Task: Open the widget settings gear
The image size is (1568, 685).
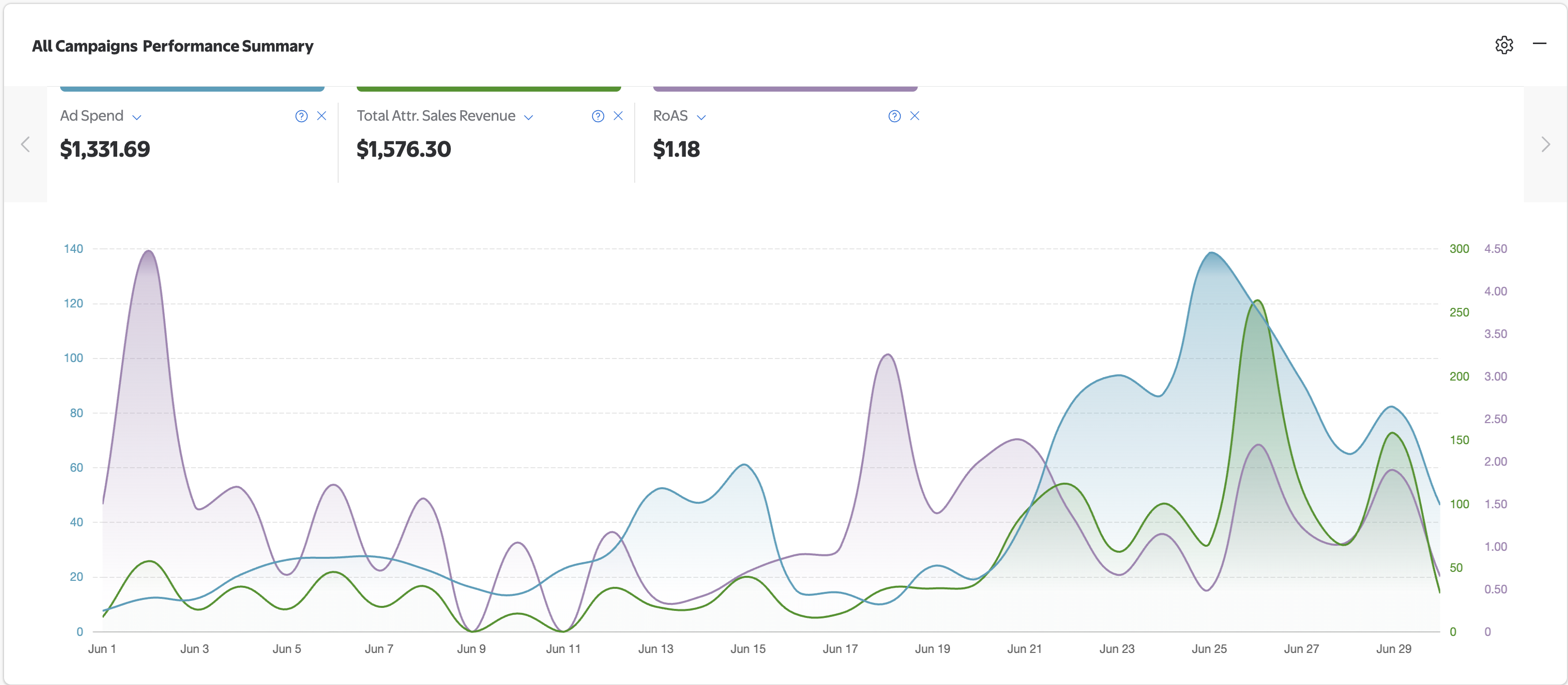Action: (x=1504, y=45)
